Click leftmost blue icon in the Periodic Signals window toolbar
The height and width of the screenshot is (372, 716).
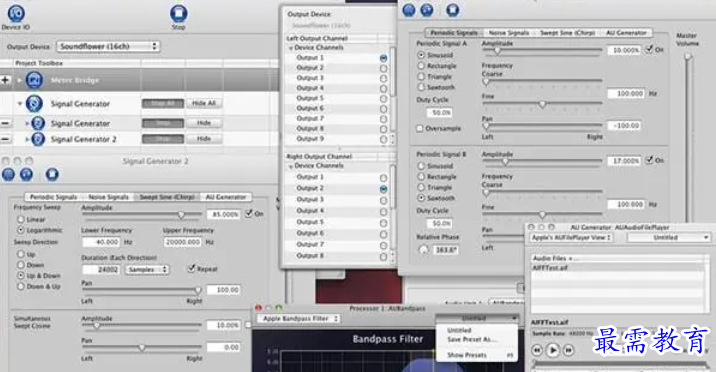click(409, 10)
